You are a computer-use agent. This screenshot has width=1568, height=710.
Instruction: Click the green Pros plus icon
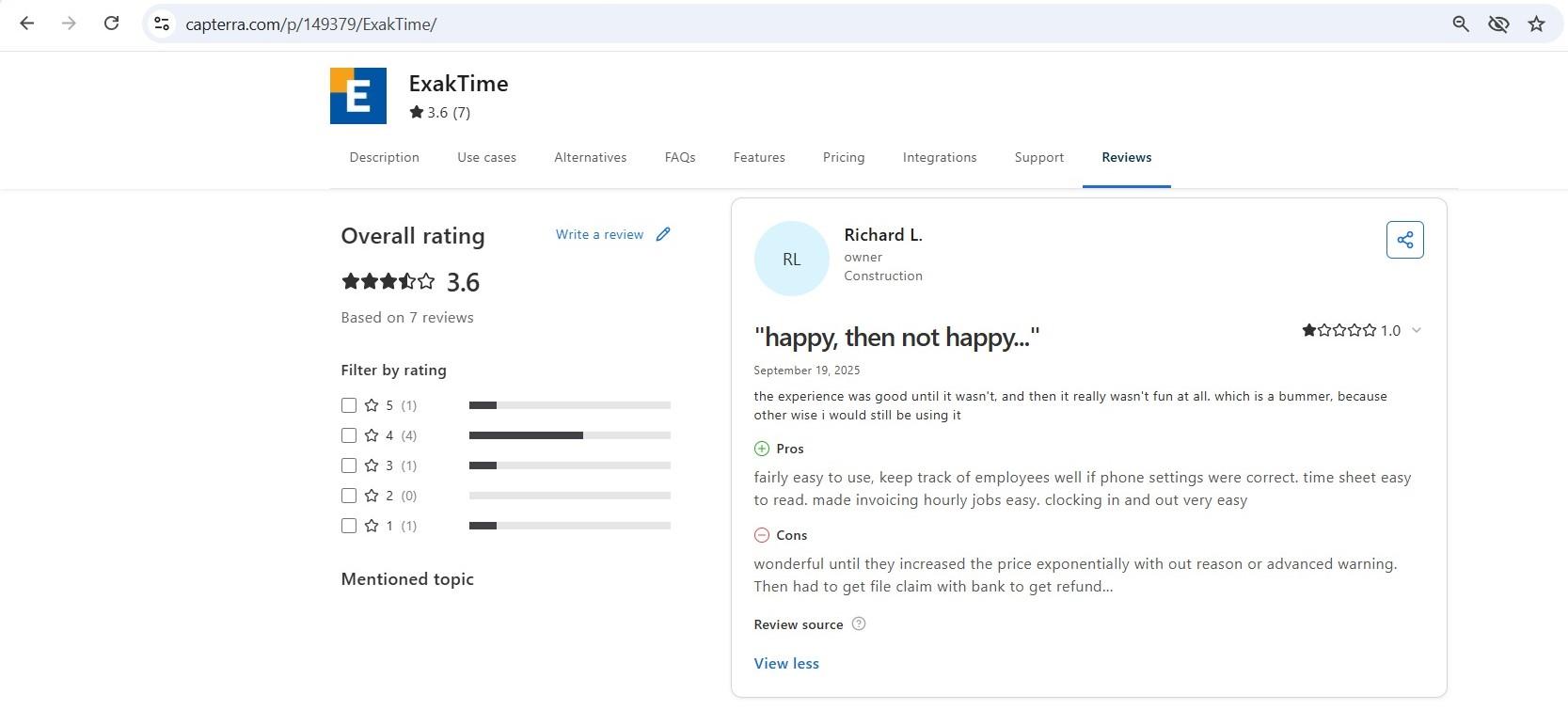coord(762,449)
